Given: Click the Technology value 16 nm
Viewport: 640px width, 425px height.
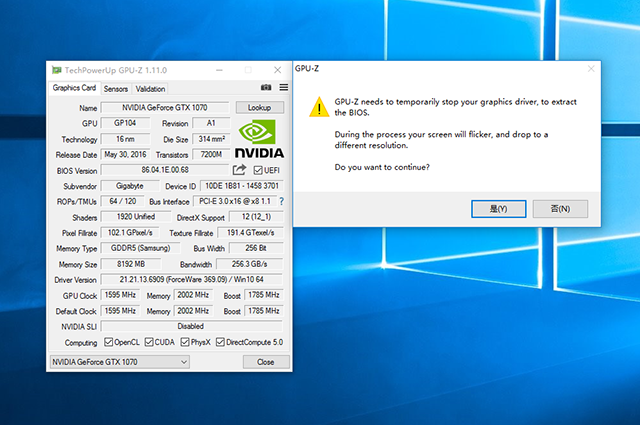Looking at the screenshot, I should click(x=125, y=139).
